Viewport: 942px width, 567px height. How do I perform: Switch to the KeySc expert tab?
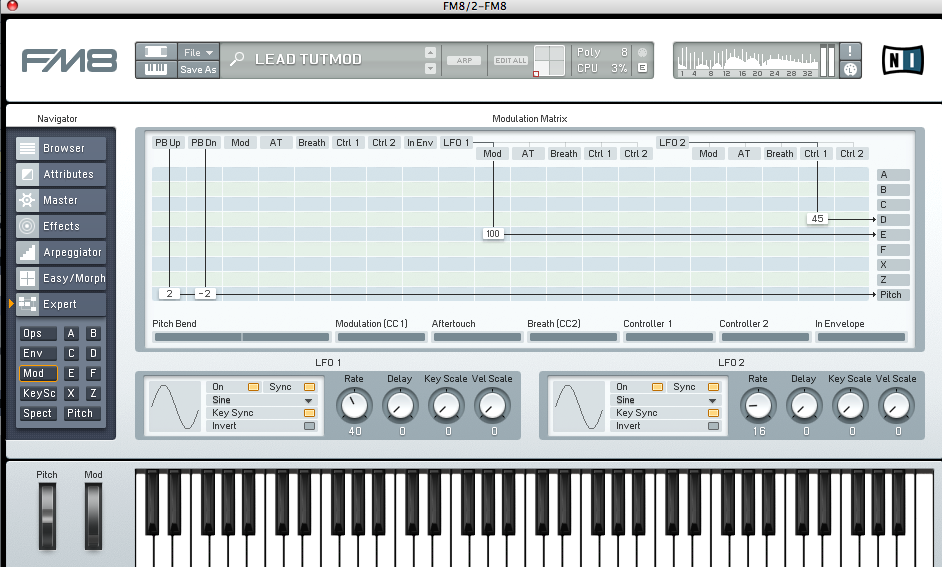(38, 393)
